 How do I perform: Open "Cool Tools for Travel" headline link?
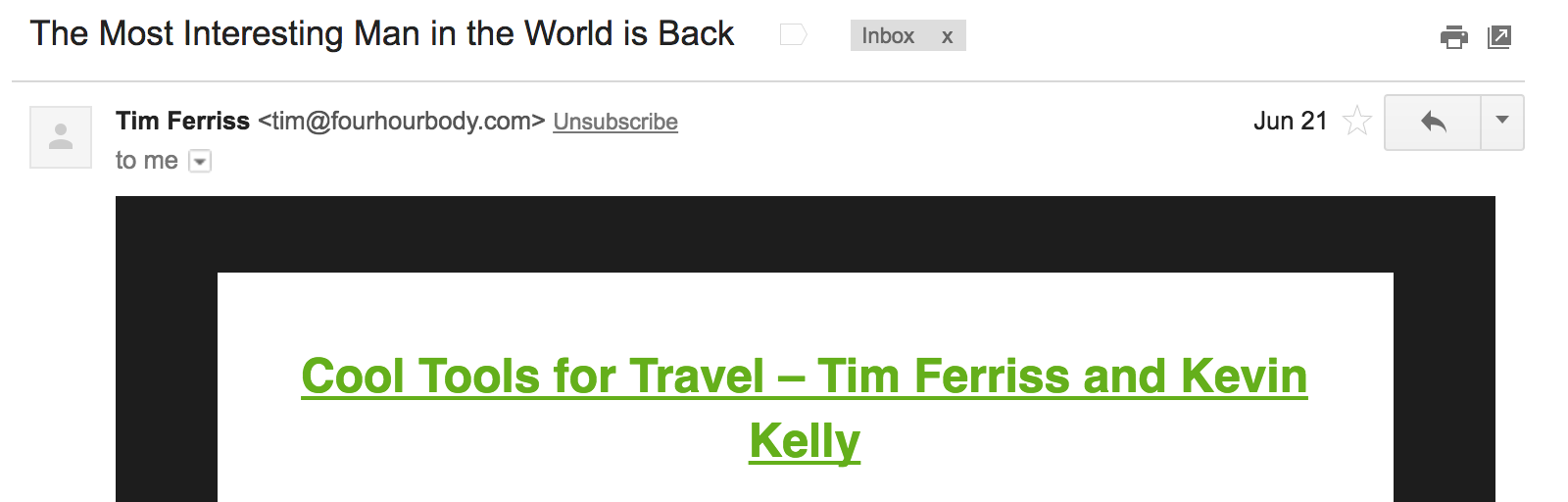804,376
